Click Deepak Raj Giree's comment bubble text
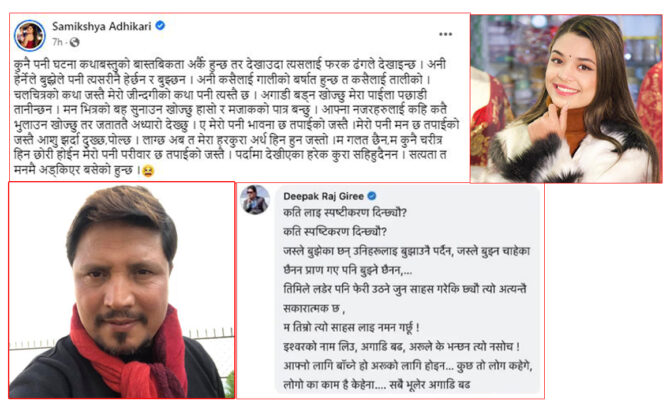Image resolution: width=670 pixels, height=420 pixels. 407,298
